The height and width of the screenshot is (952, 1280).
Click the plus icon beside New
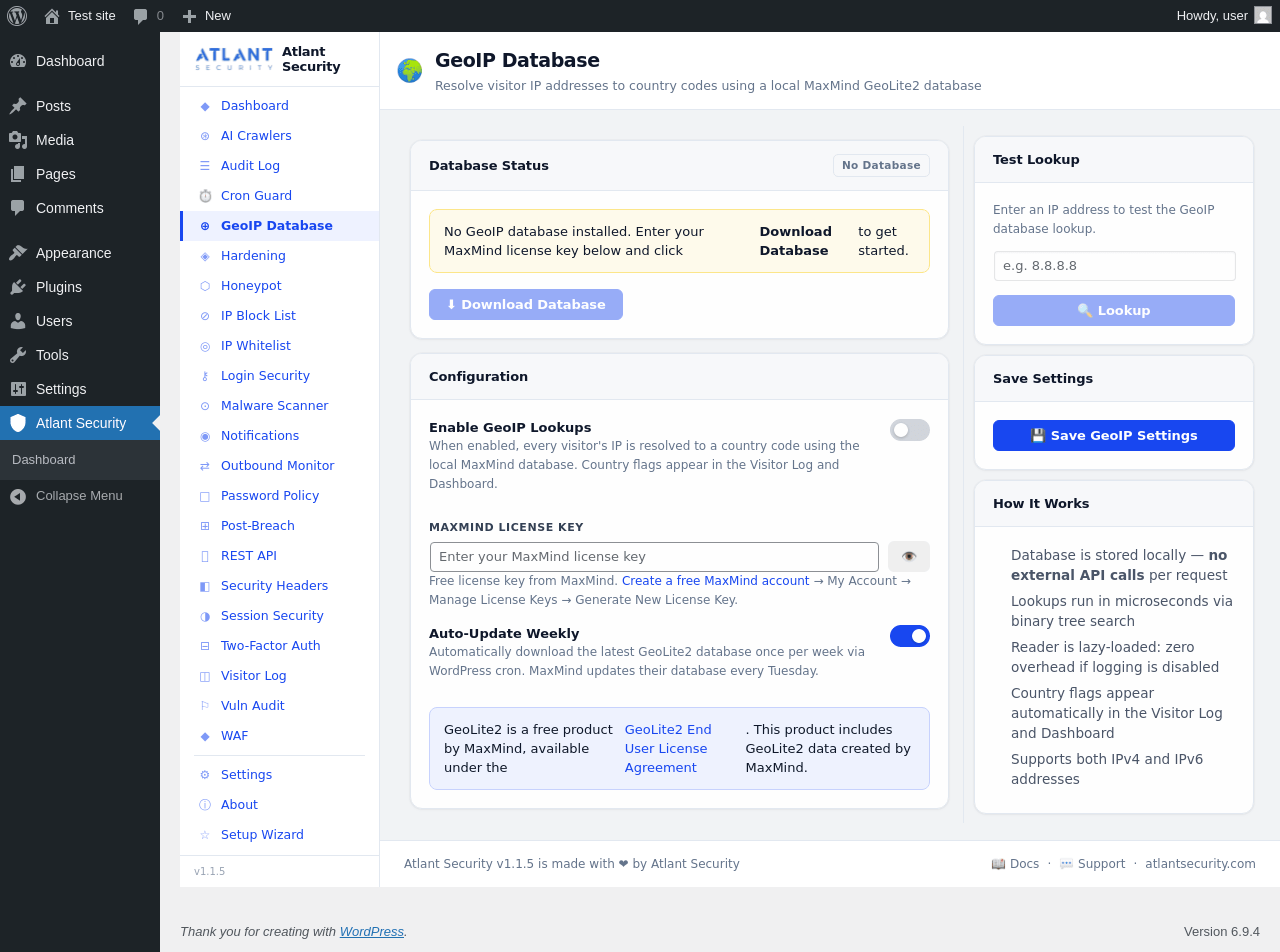point(189,16)
